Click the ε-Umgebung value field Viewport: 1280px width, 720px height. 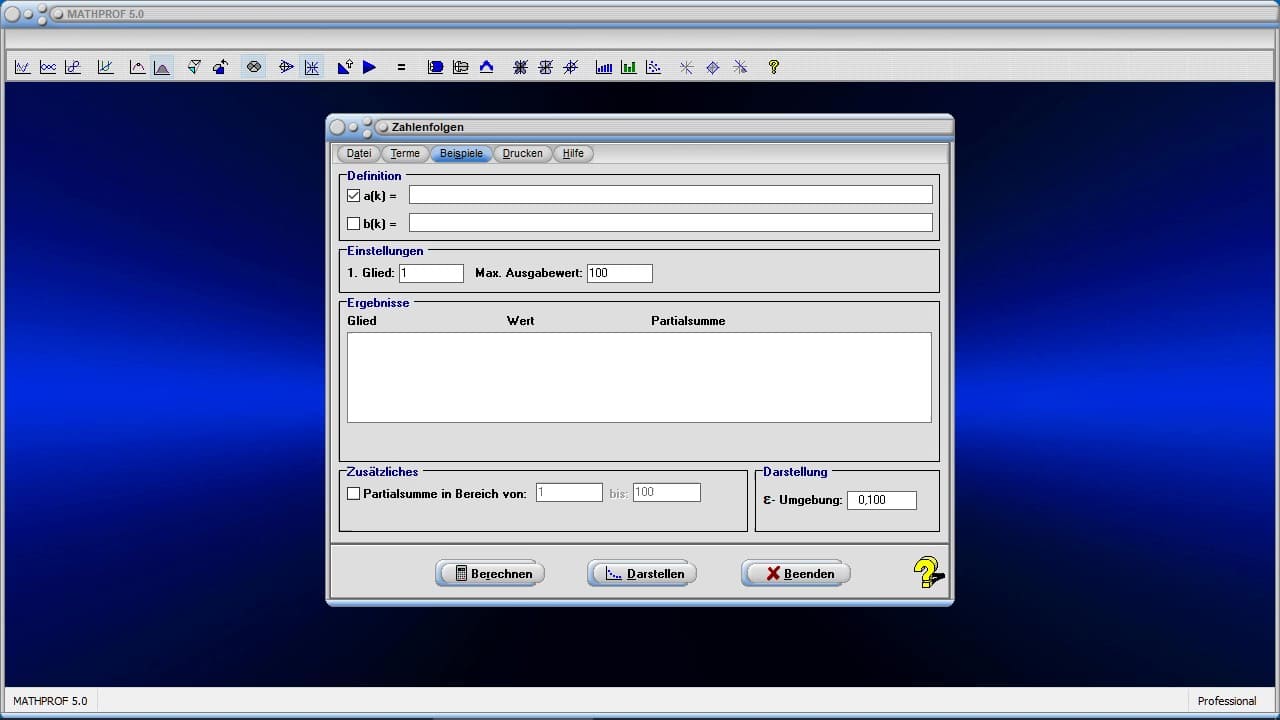(881, 500)
